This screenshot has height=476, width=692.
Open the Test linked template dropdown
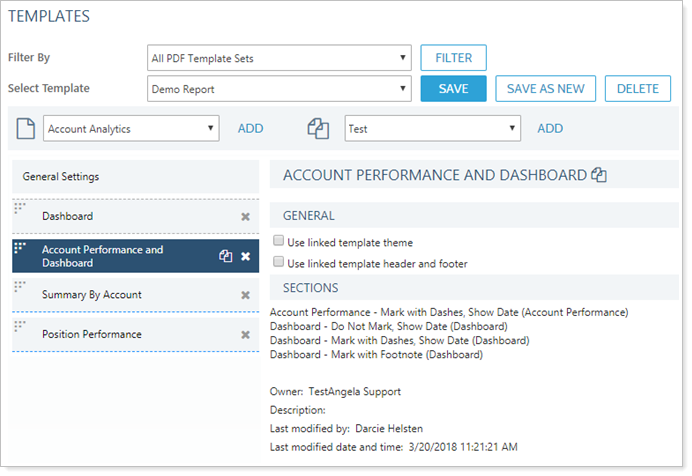click(x=432, y=128)
